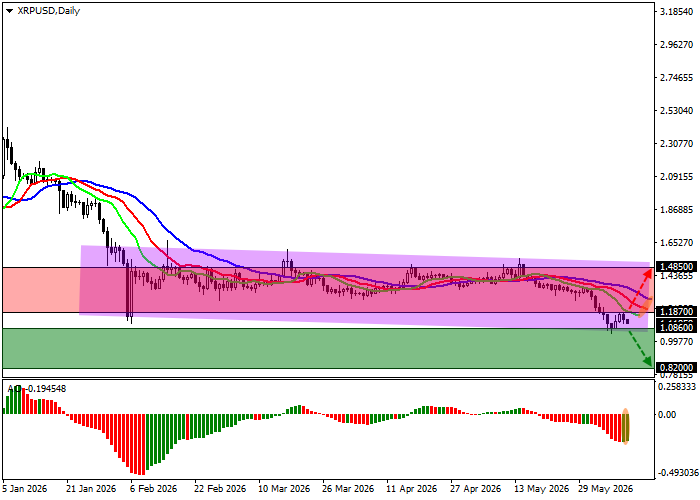The width and height of the screenshot is (700, 500).
Task: Select the 0.82000 price level label
Action: tap(677, 367)
